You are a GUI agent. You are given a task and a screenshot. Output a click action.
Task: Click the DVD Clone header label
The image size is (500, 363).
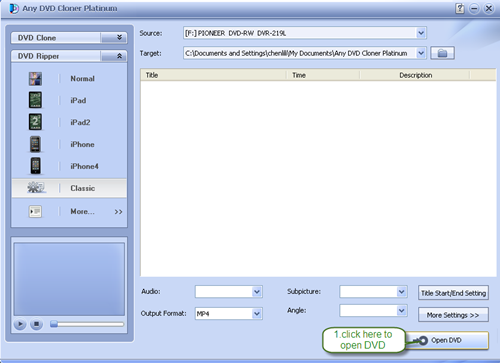coord(37,38)
